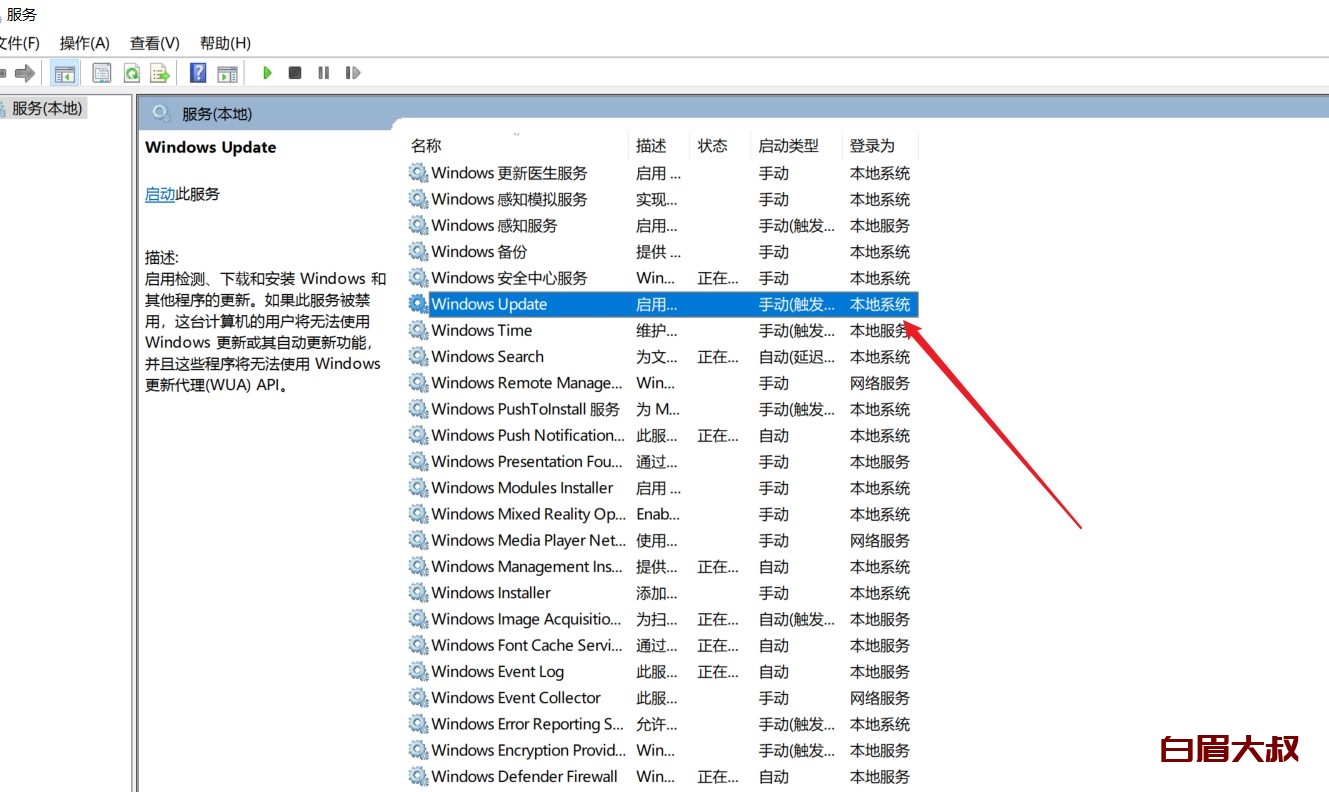The image size is (1329, 792).
Task: Click gear icon of Windows Defender Firewall
Action: [418, 777]
